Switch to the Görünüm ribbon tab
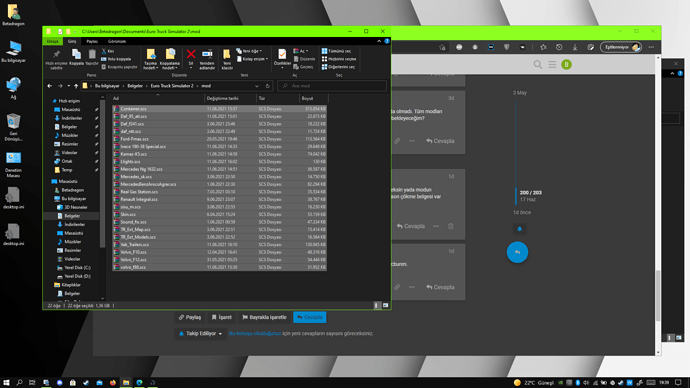 117,41
